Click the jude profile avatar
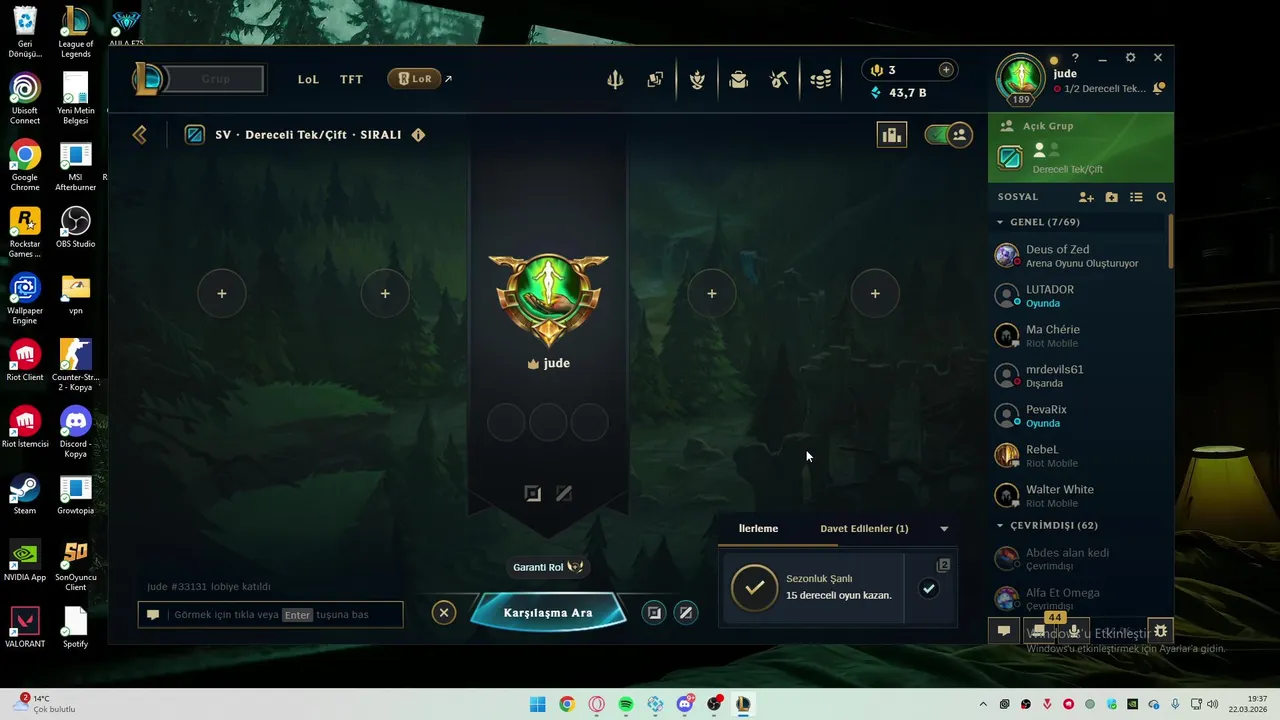This screenshot has width=1280, height=720. [1021, 78]
